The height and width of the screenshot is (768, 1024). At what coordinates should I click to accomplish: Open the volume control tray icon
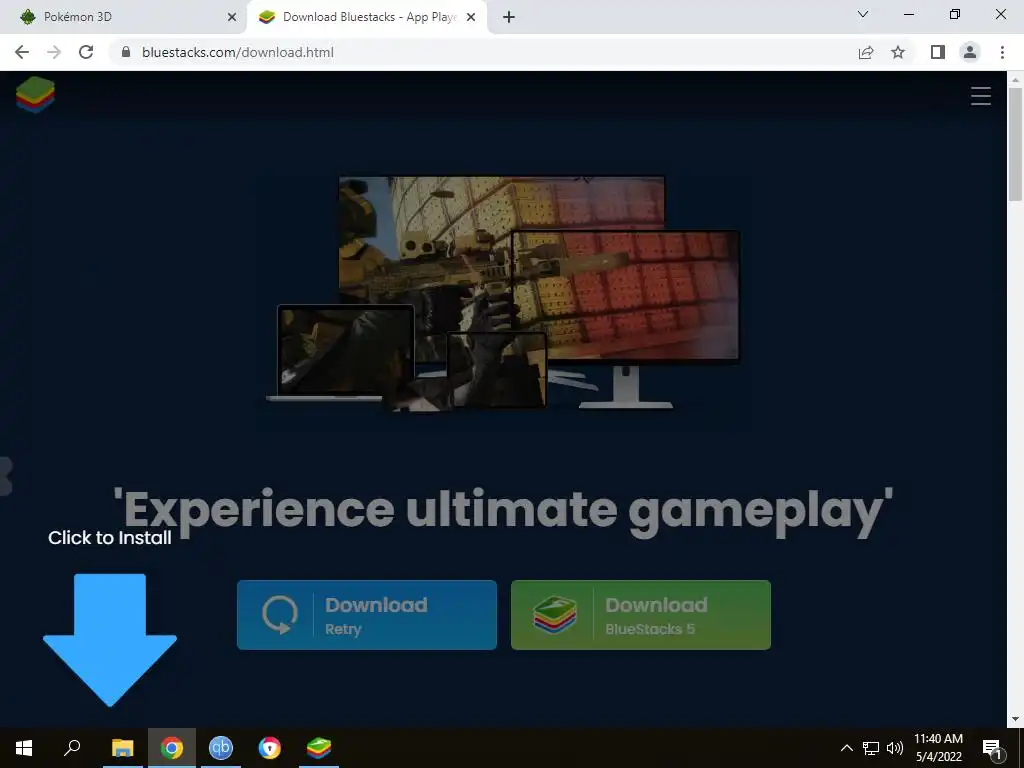pyautogui.click(x=895, y=748)
